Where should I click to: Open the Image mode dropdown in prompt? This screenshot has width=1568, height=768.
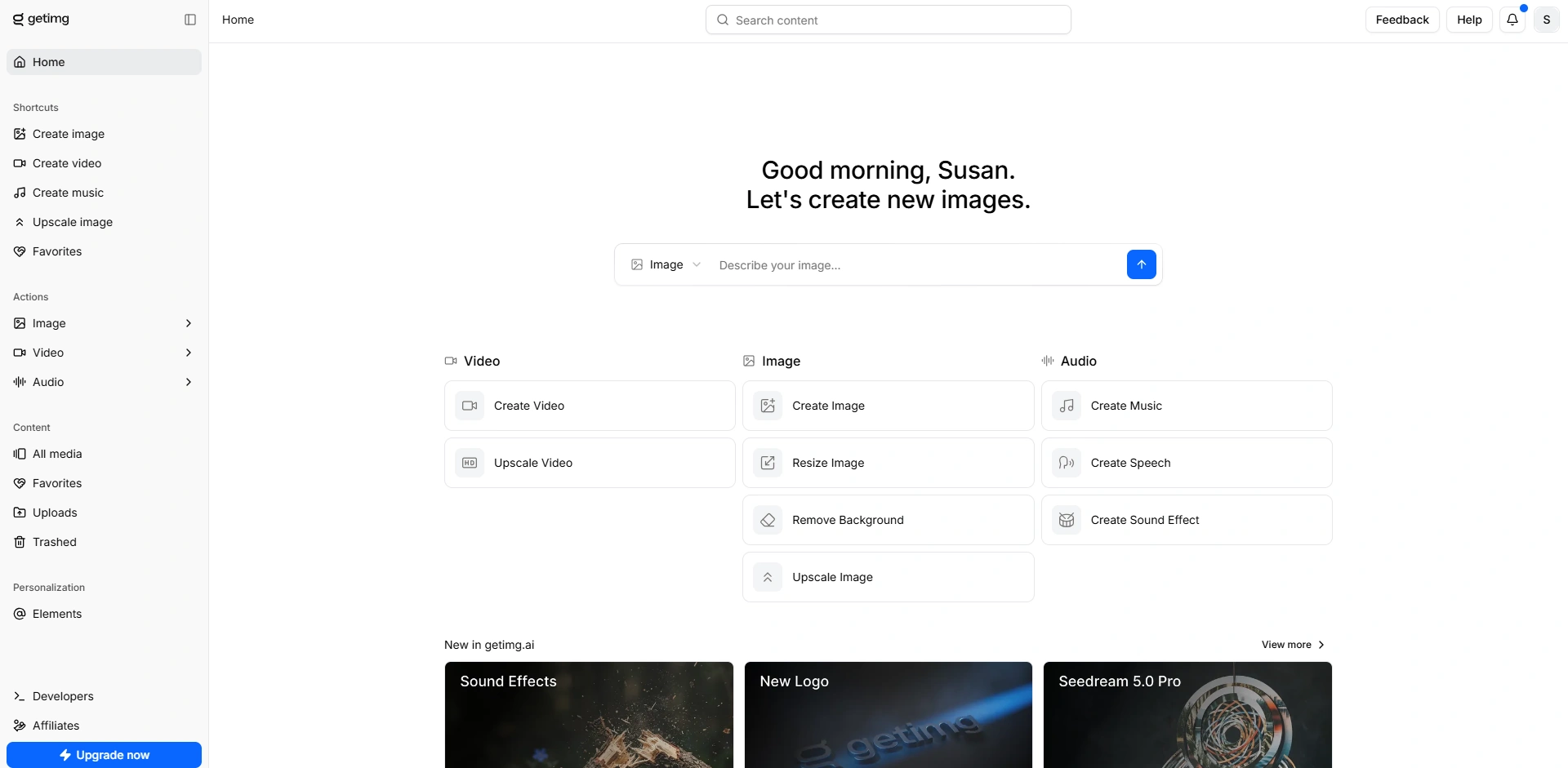666,264
